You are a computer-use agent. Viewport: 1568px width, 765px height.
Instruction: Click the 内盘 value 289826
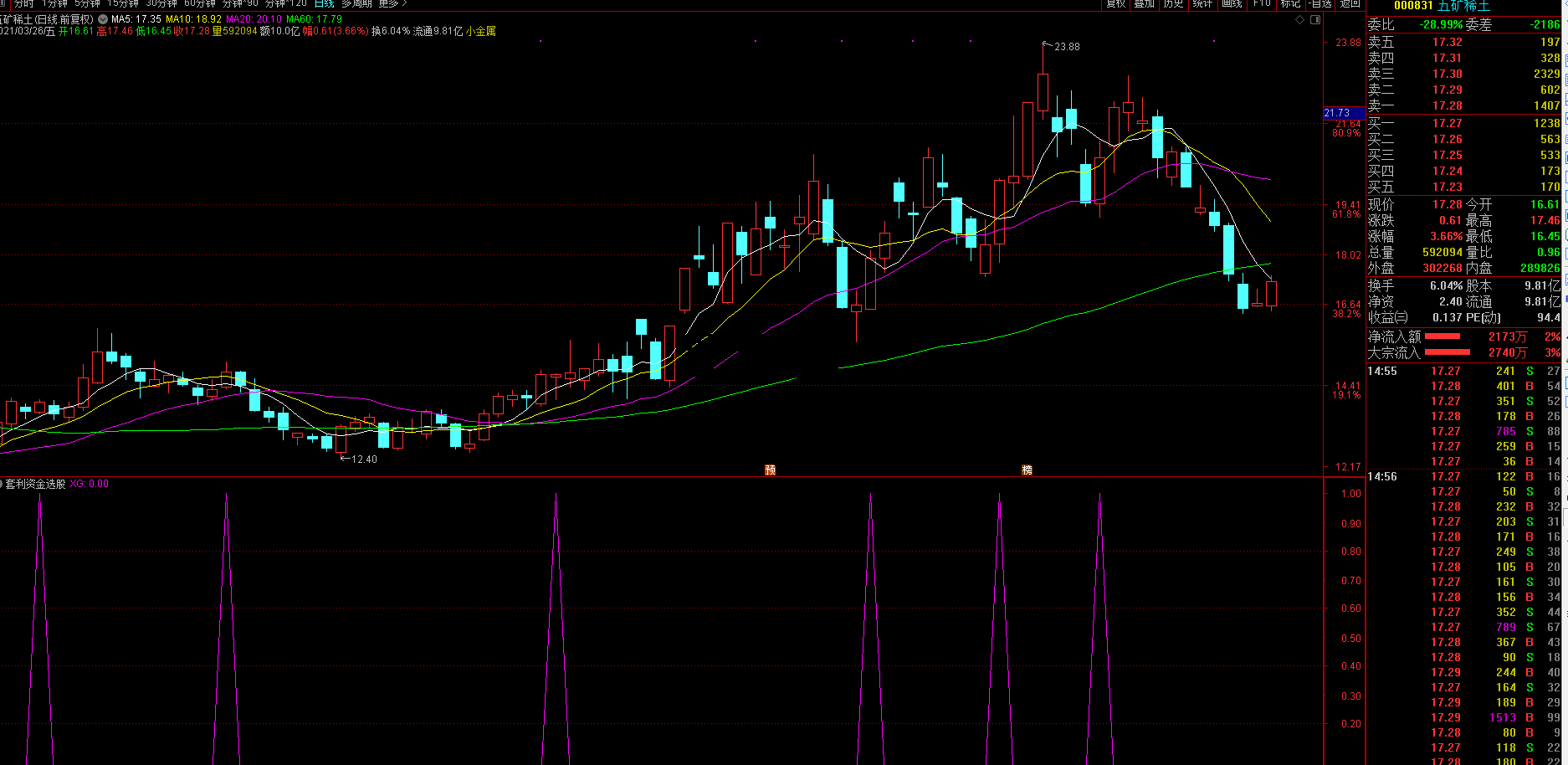(x=1540, y=268)
